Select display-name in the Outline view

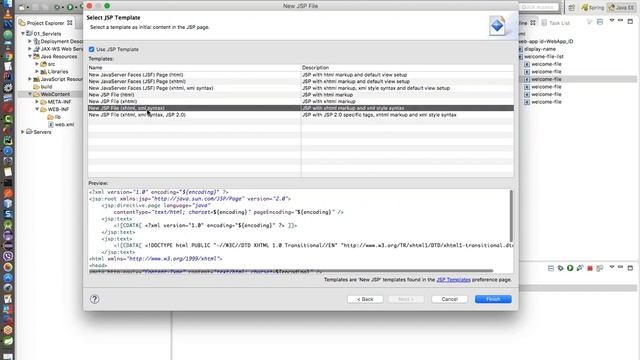[x=540, y=49]
